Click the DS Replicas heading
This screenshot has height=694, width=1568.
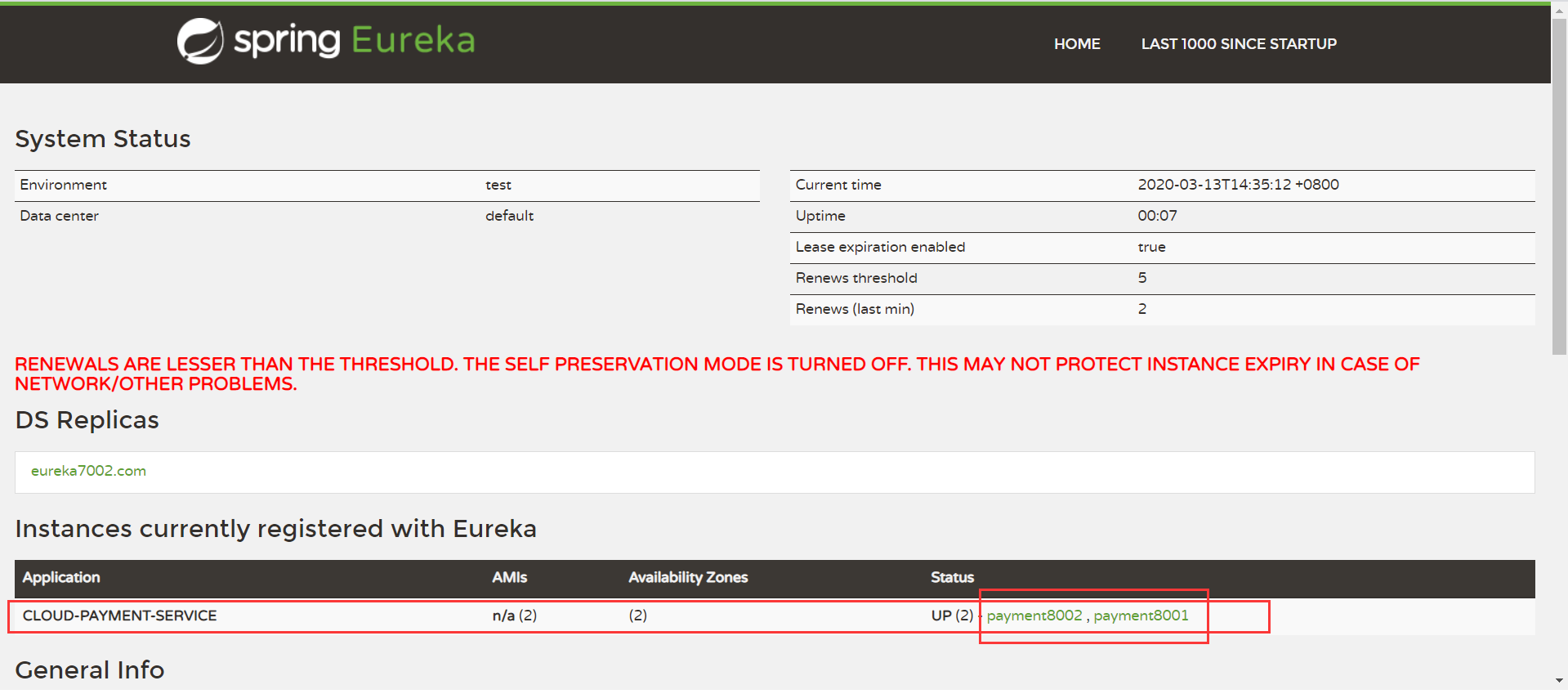point(87,420)
